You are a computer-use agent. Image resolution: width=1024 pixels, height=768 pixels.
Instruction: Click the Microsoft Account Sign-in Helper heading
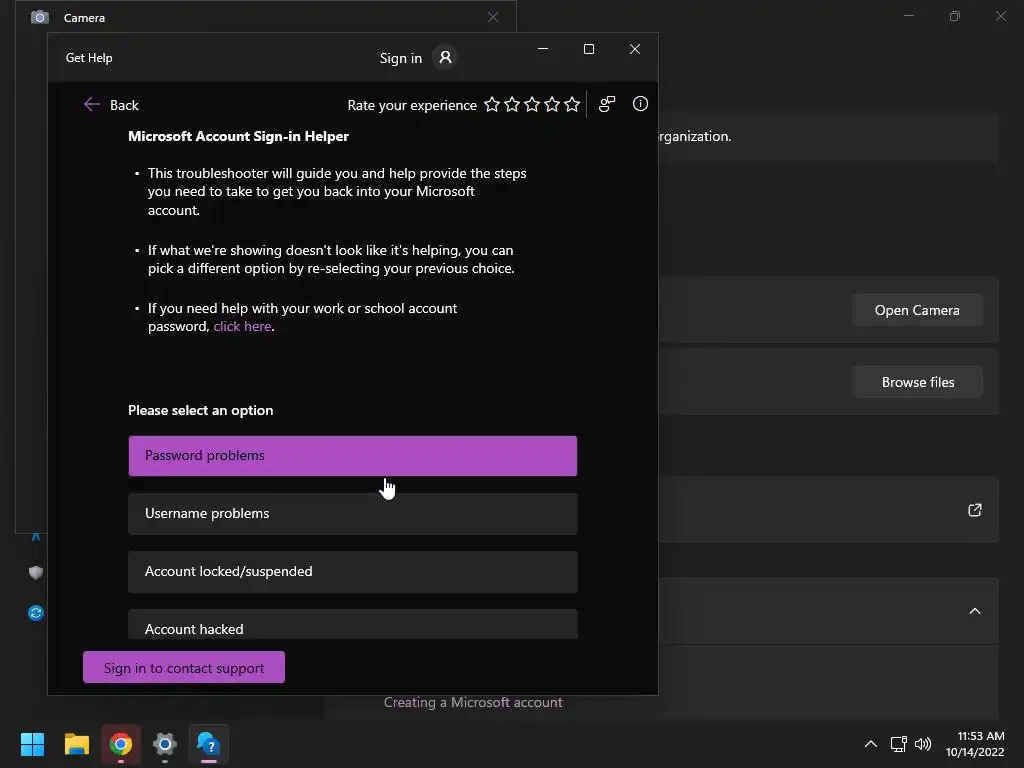pyautogui.click(x=238, y=136)
